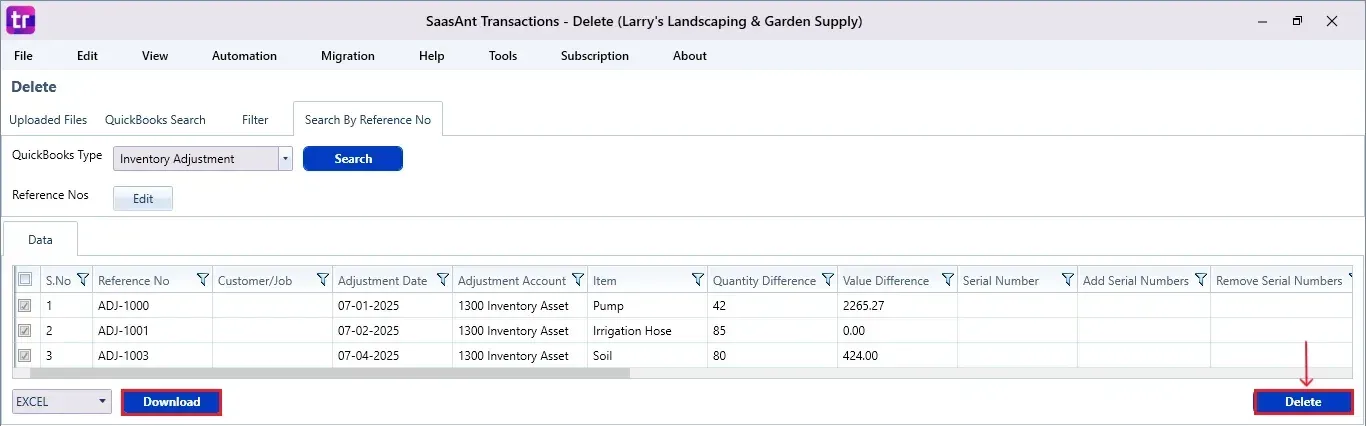Screen dimensions: 1366x426
Task: Open the EXCEL format dropdown
Action: (x=62, y=402)
